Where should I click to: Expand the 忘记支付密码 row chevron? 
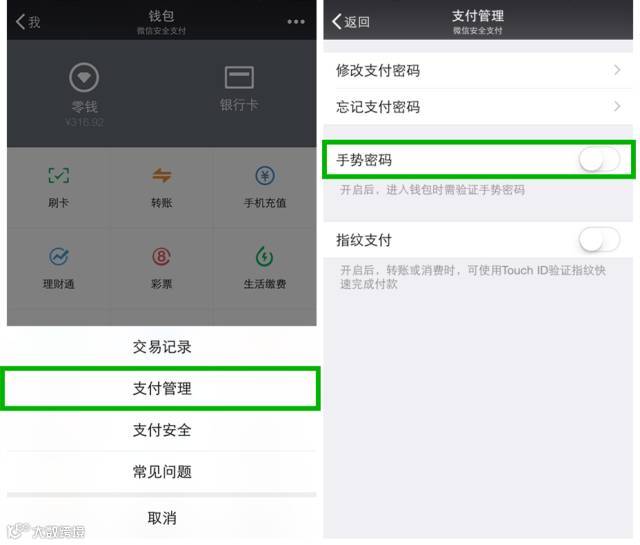[x=617, y=107]
